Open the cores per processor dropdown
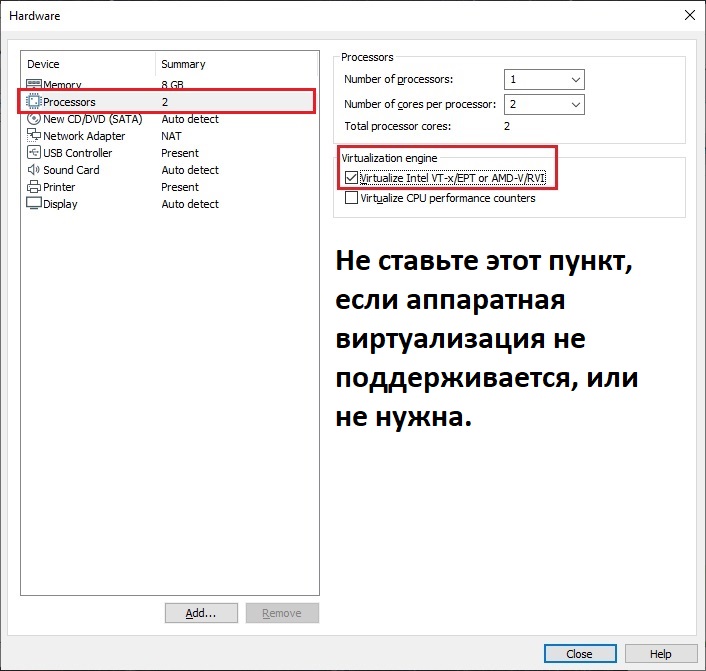Viewport: 706px width, 671px height. pos(544,104)
